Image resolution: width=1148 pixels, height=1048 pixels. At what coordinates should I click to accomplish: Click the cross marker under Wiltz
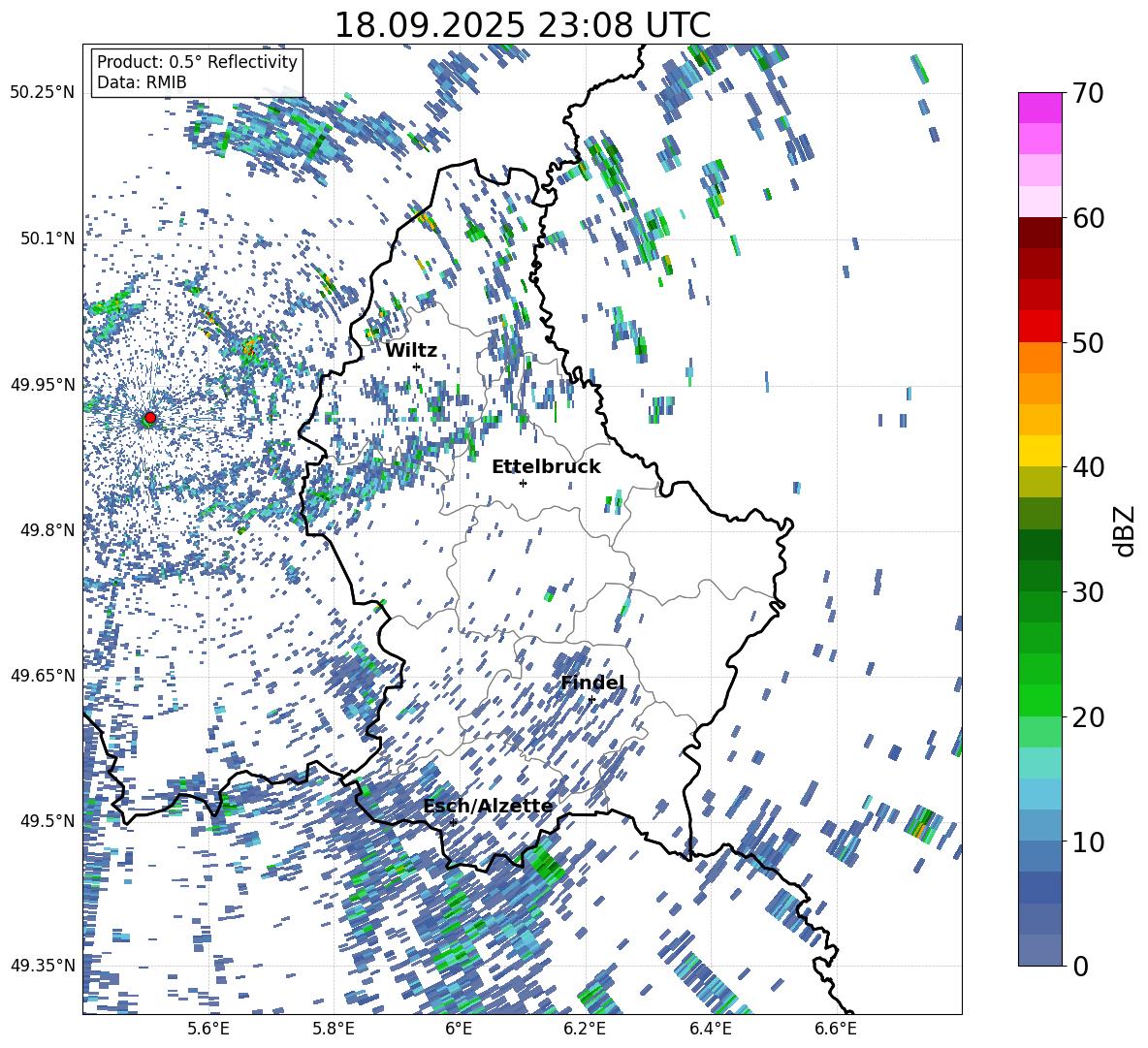pyautogui.click(x=417, y=366)
